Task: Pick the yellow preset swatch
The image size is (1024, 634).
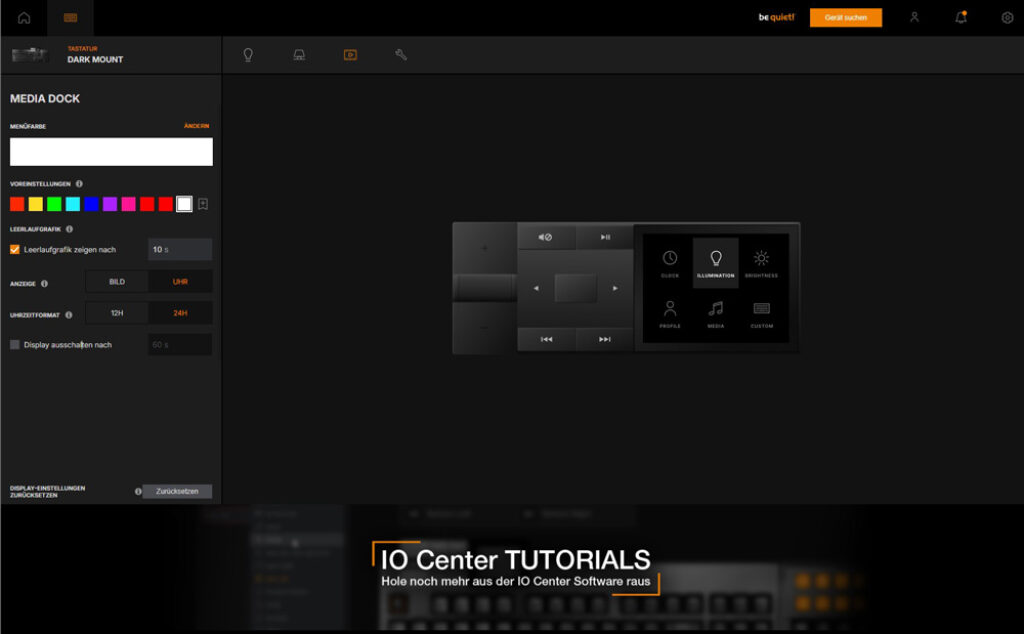Action: pos(36,204)
